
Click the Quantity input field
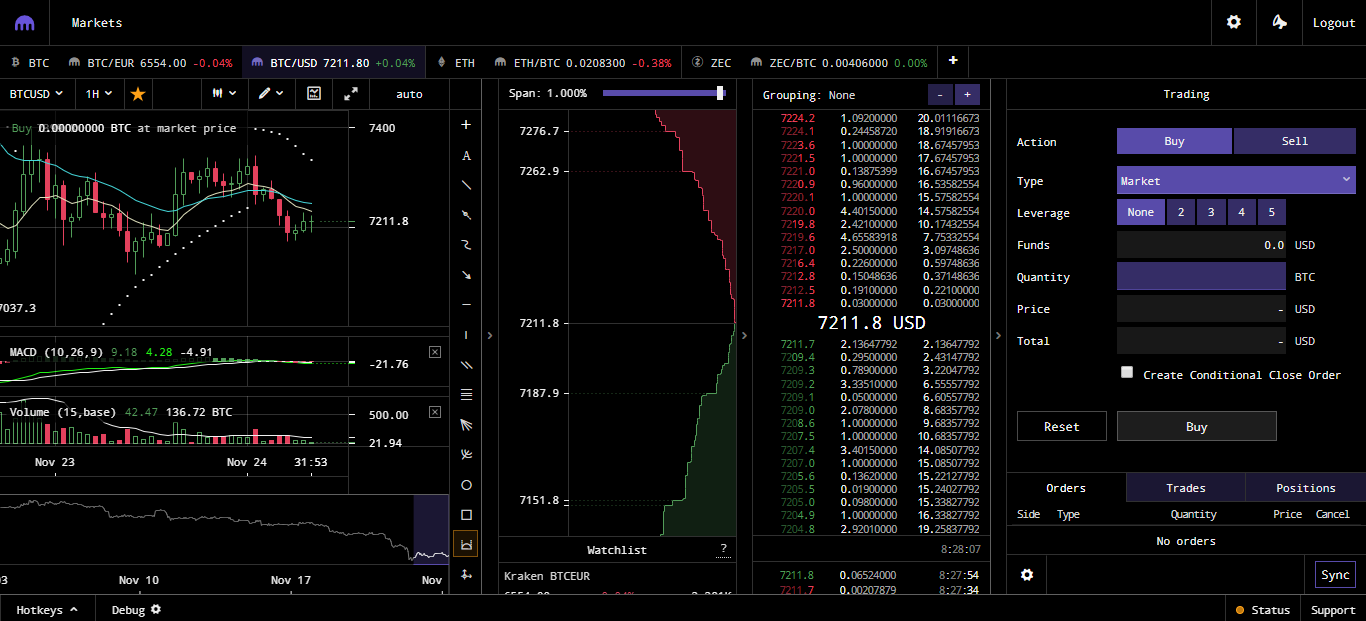click(x=1200, y=276)
